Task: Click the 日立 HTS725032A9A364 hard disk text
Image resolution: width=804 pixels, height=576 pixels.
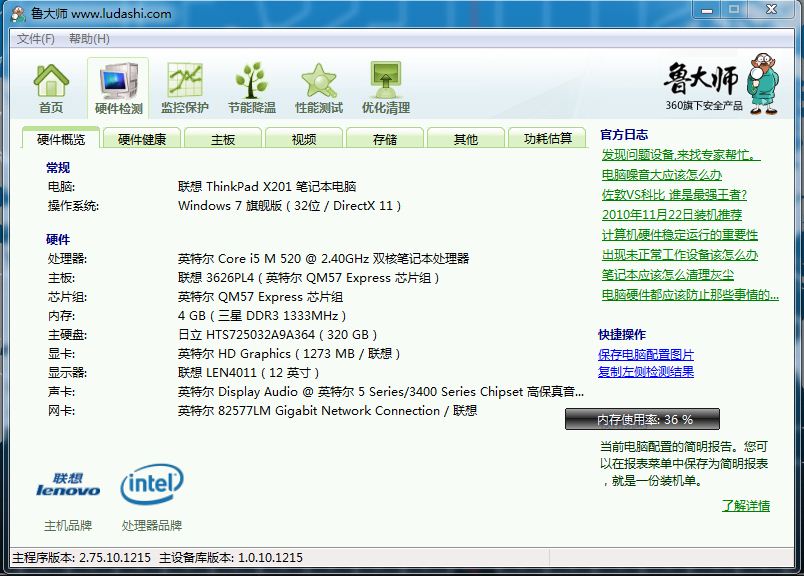Action: (x=277, y=335)
